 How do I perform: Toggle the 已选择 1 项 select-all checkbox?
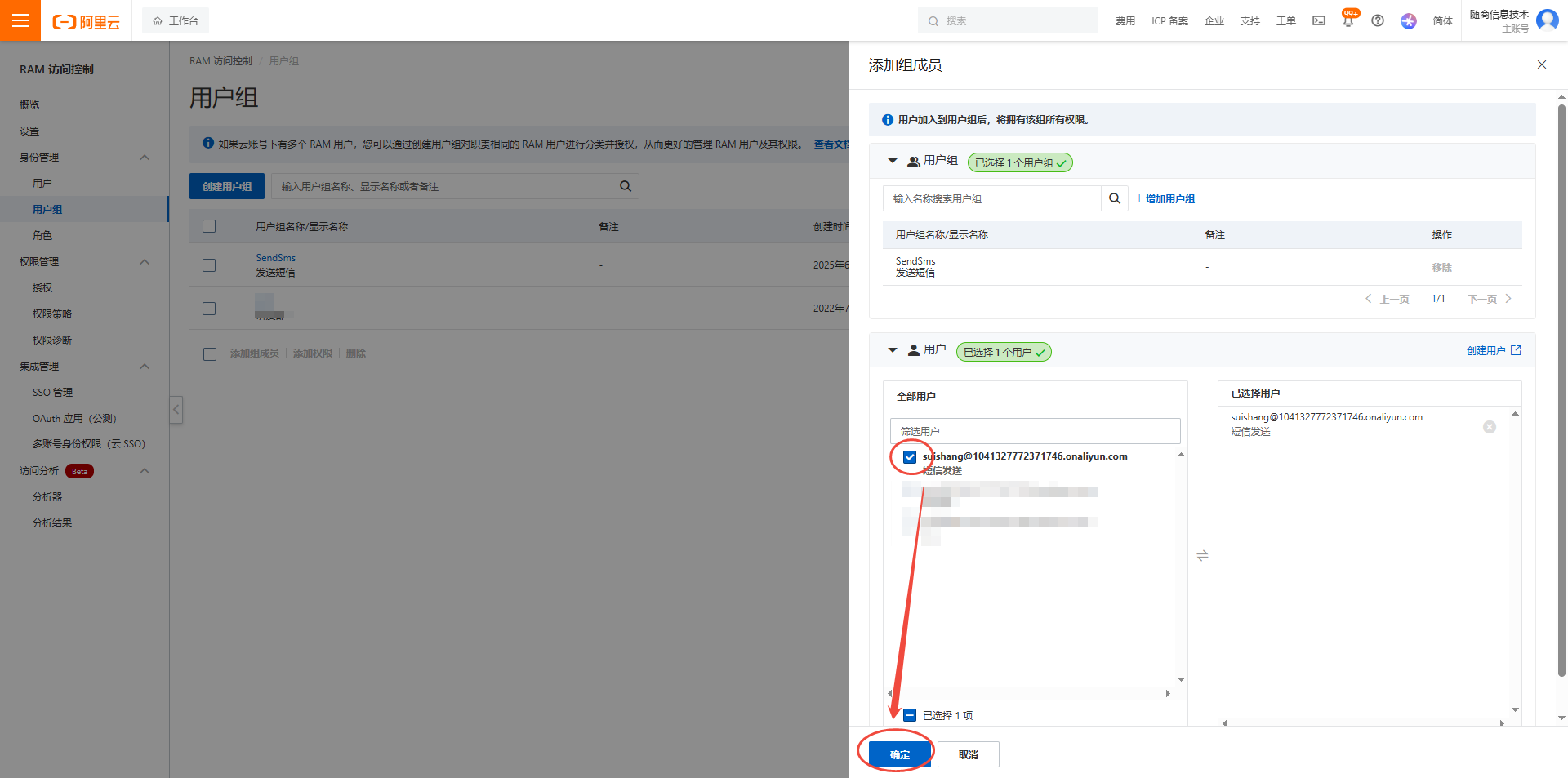pos(910,715)
